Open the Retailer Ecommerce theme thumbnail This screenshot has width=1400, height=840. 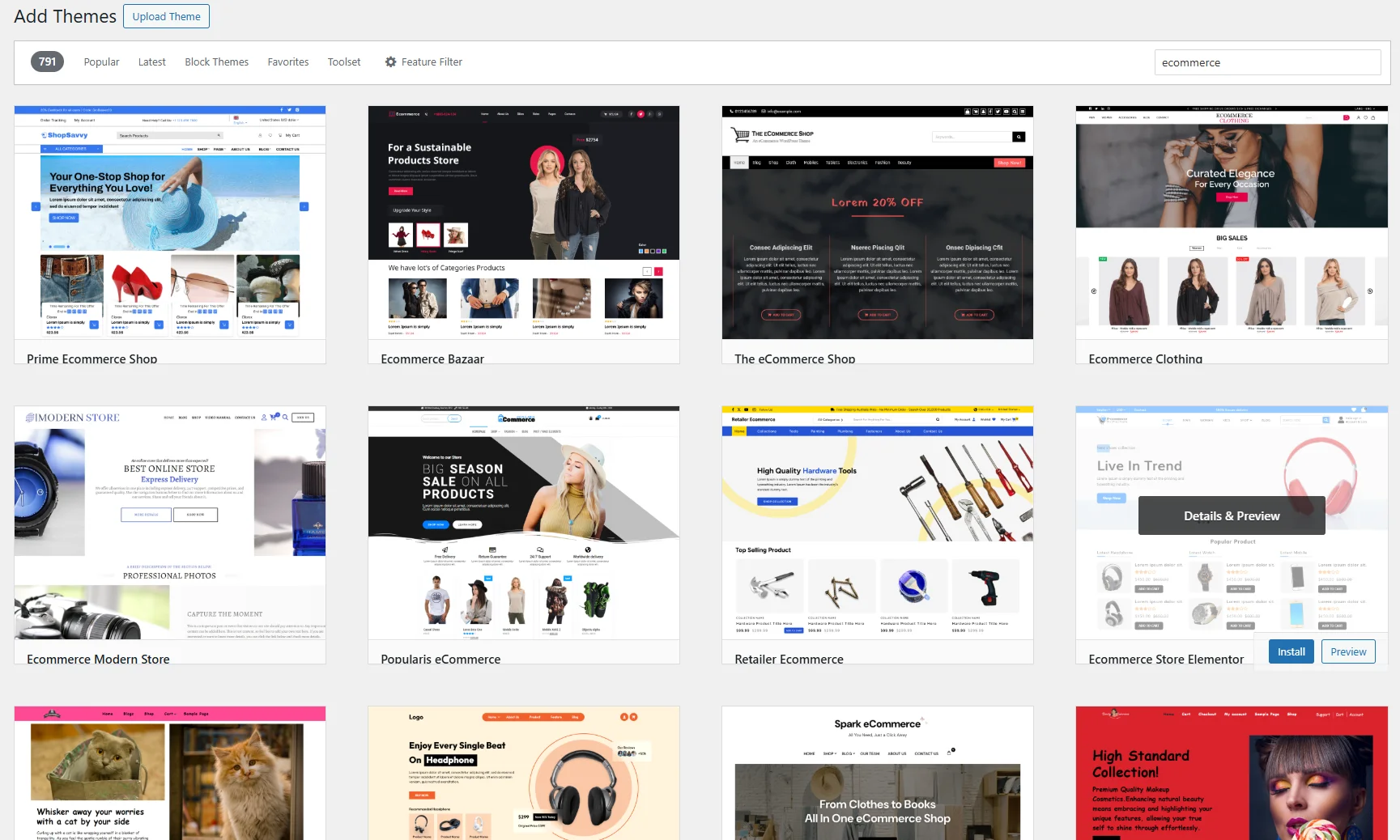[878, 523]
